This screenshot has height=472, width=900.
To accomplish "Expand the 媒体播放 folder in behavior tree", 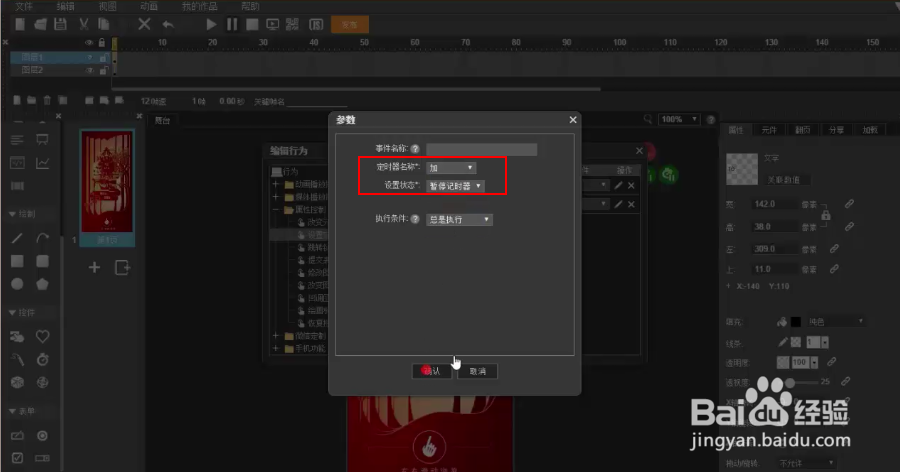I will coord(276,197).
